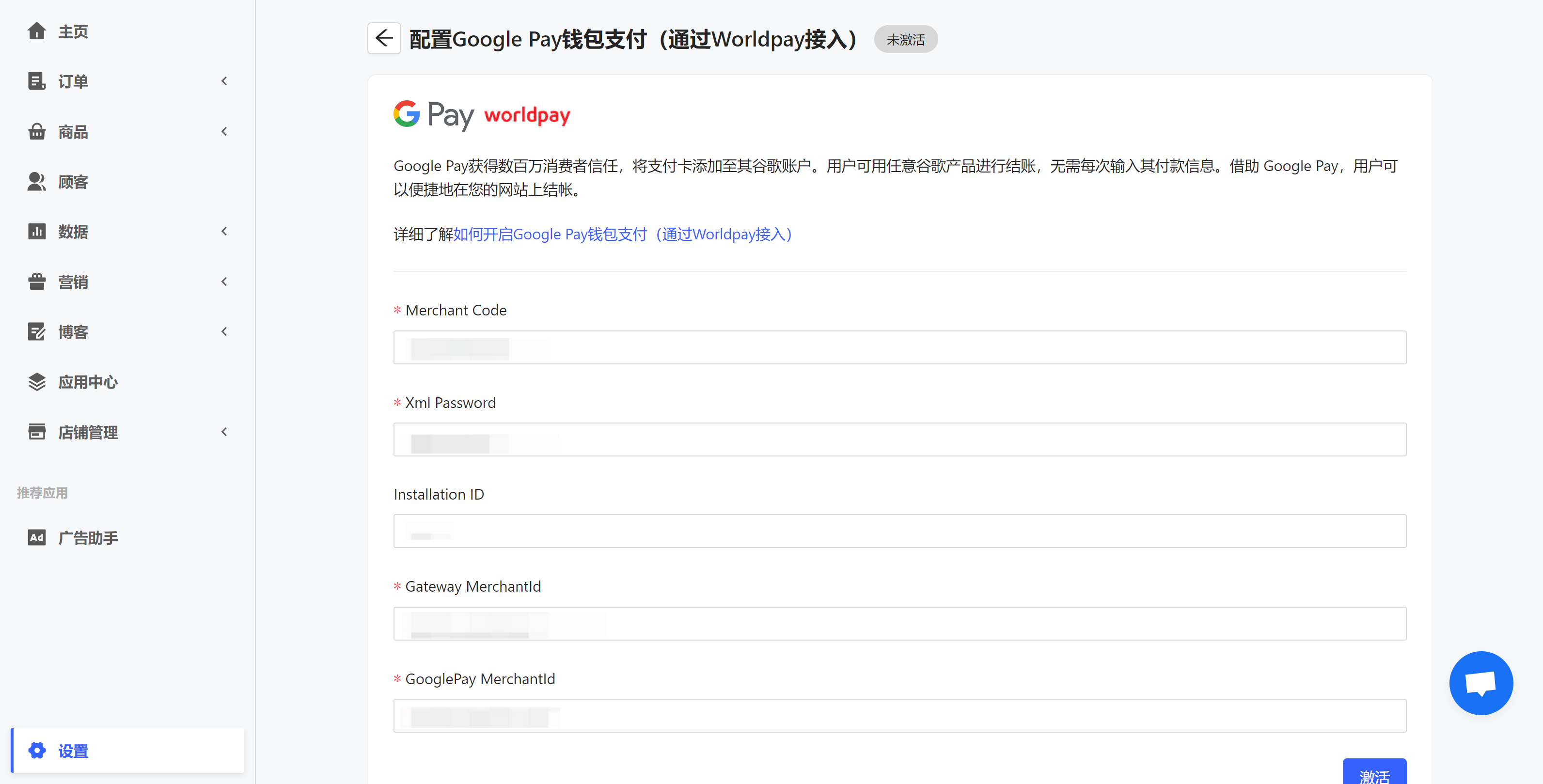Click the blue 激活 button
This screenshot has height=784, width=1543.
tap(1374, 772)
